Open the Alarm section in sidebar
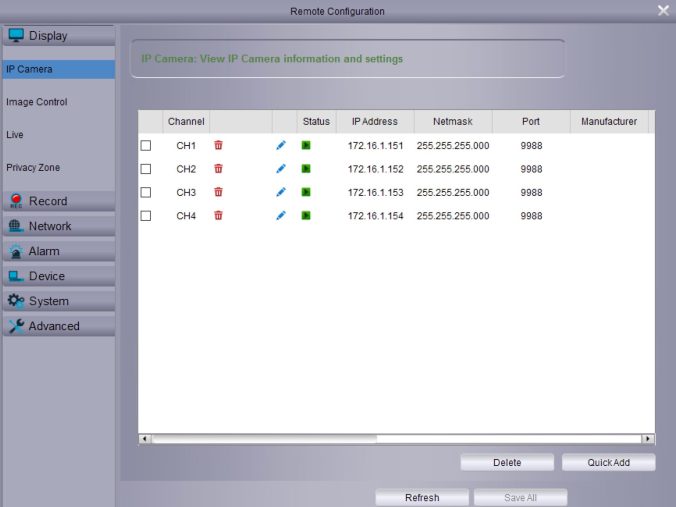Image resolution: width=676 pixels, height=507 pixels. pyautogui.click(x=58, y=251)
